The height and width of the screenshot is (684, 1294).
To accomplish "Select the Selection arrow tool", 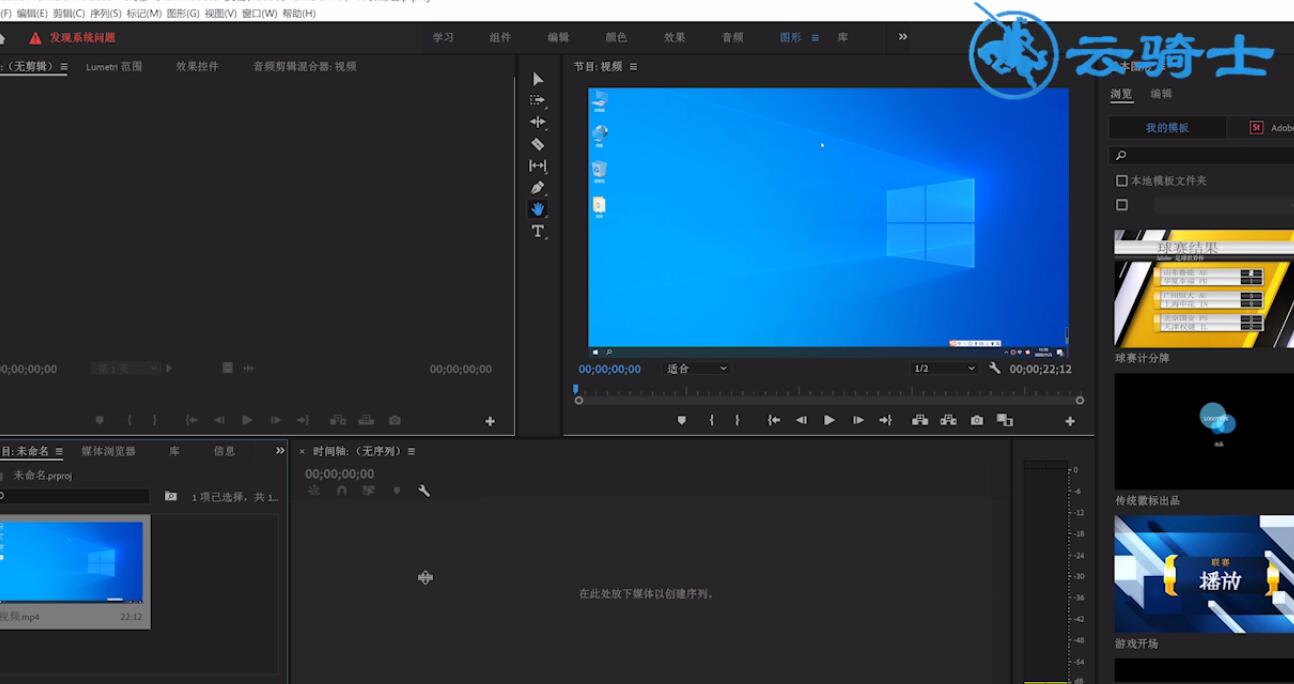I will (x=538, y=79).
